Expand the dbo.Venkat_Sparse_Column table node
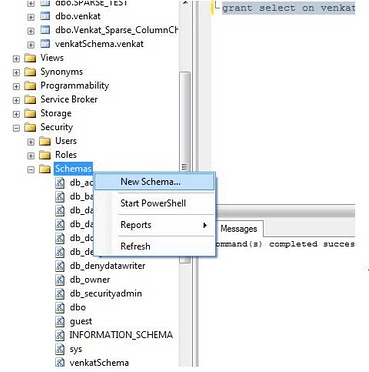369x372 pixels. [x=31, y=31]
